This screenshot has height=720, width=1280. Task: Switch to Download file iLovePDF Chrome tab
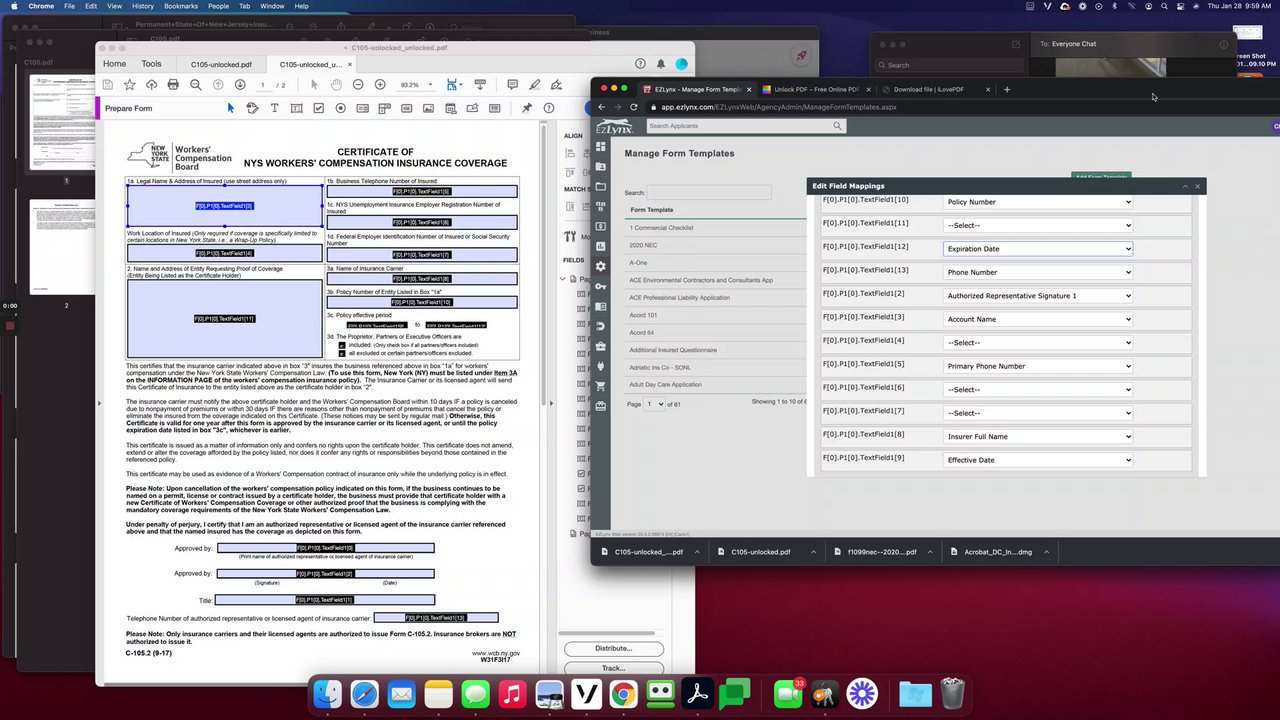934,89
